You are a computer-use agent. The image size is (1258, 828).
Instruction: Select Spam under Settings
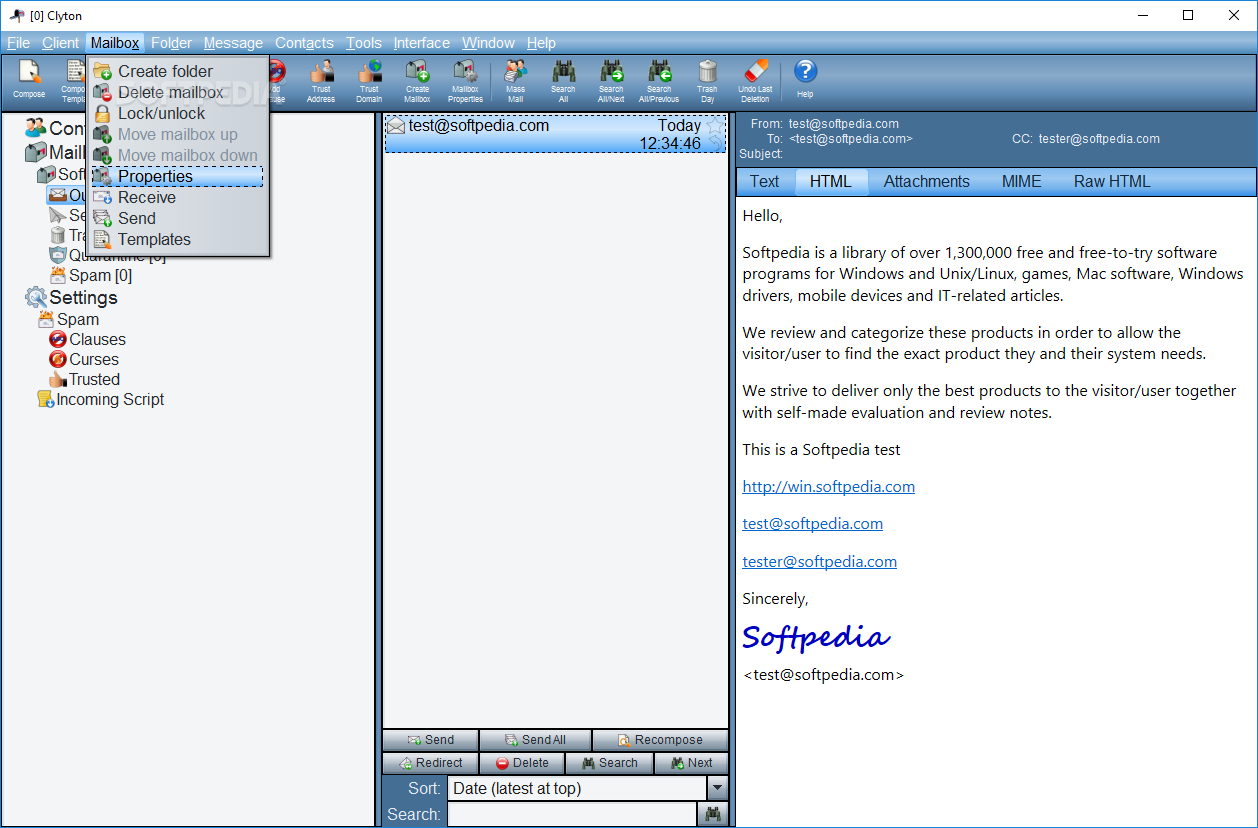(x=68, y=320)
